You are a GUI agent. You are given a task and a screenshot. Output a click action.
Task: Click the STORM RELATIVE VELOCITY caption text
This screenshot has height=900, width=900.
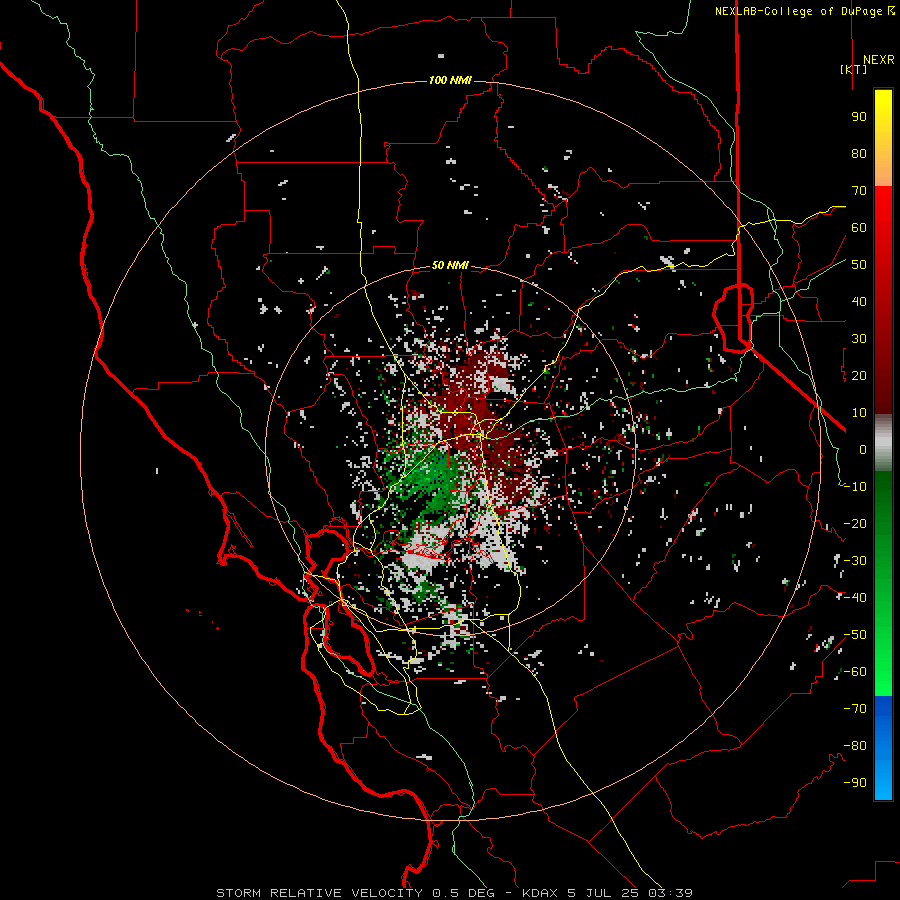[319, 893]
